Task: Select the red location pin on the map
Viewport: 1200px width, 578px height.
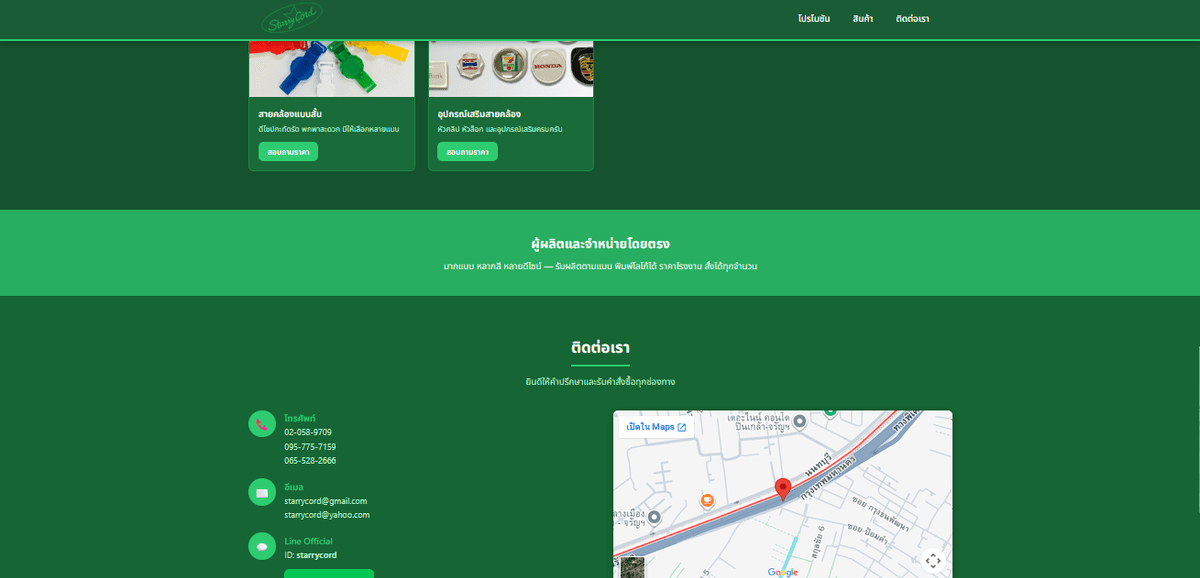Action: pos(783,489)
